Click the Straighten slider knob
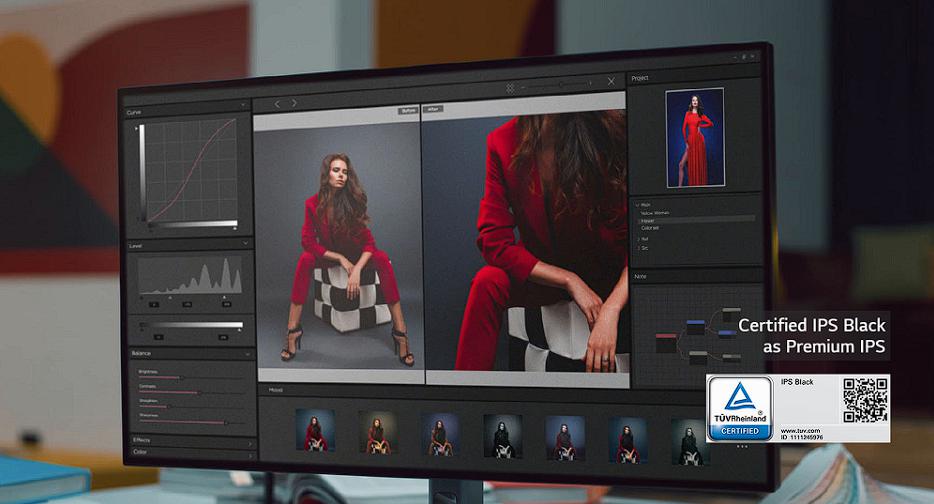Screen dimensions: 934x504 (169, 407)
